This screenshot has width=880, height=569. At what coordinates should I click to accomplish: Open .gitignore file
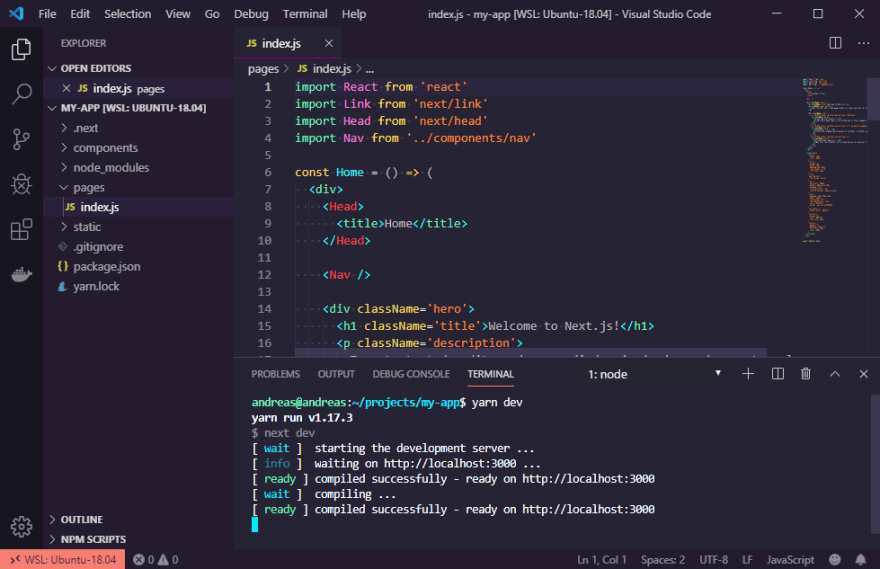[x=98, y=247]
